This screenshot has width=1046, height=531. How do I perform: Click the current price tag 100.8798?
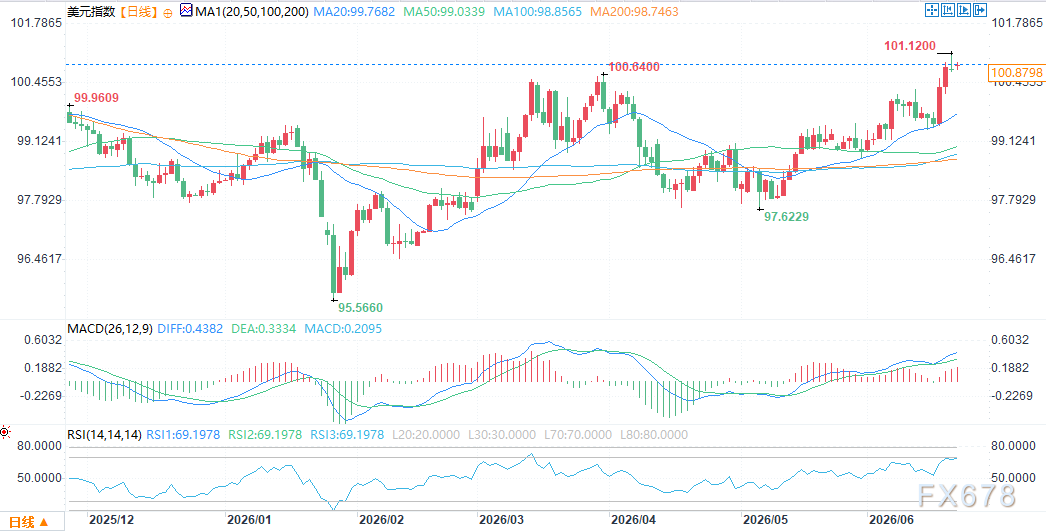[x=1015, y=73]
